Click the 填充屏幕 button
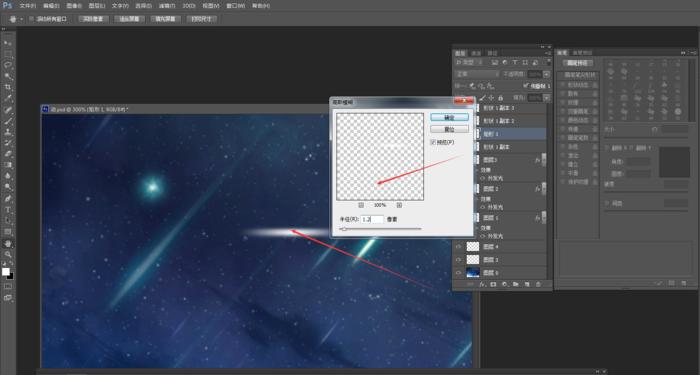700x375 pixels. click(x=165, y=19)
